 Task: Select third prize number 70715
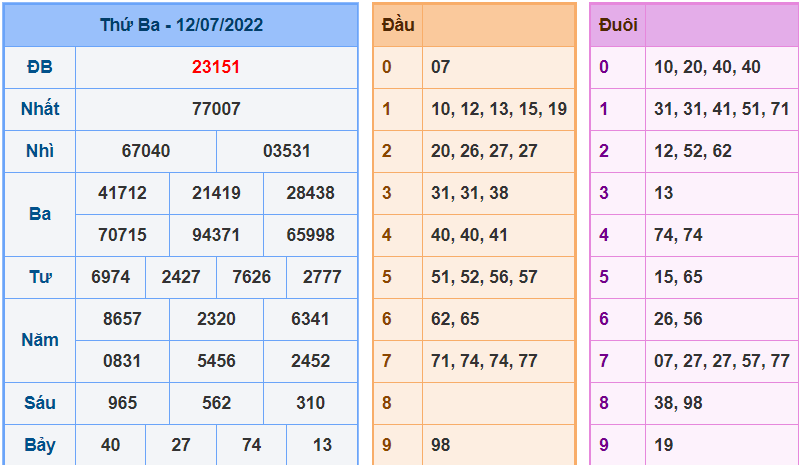122,235
